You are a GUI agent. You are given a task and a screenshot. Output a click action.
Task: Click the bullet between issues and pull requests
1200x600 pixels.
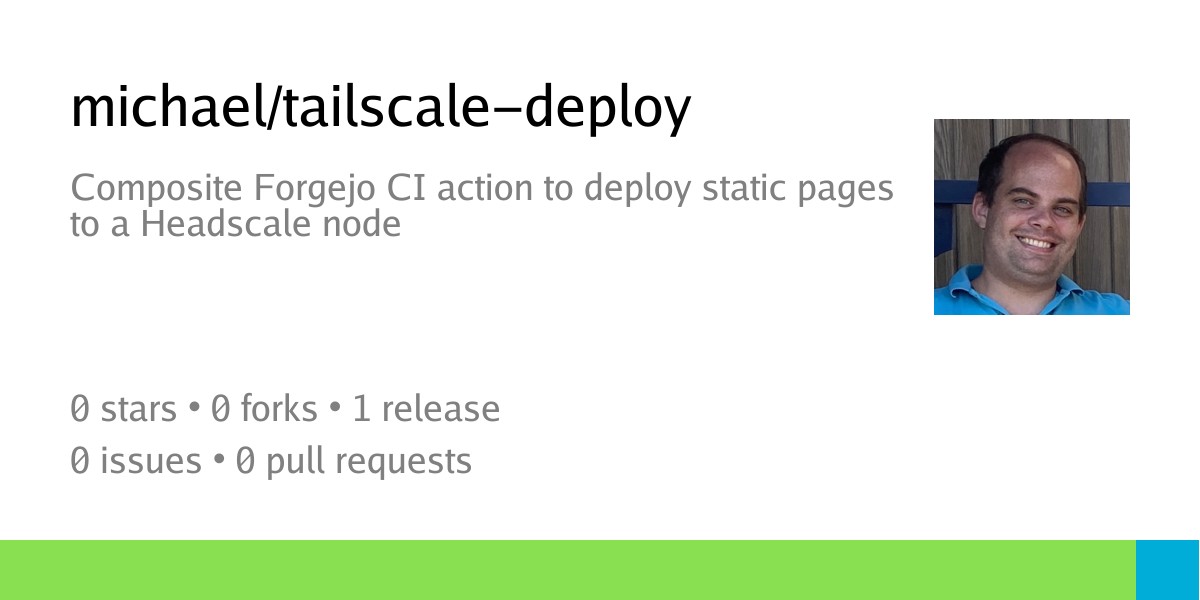click(219, 462)
